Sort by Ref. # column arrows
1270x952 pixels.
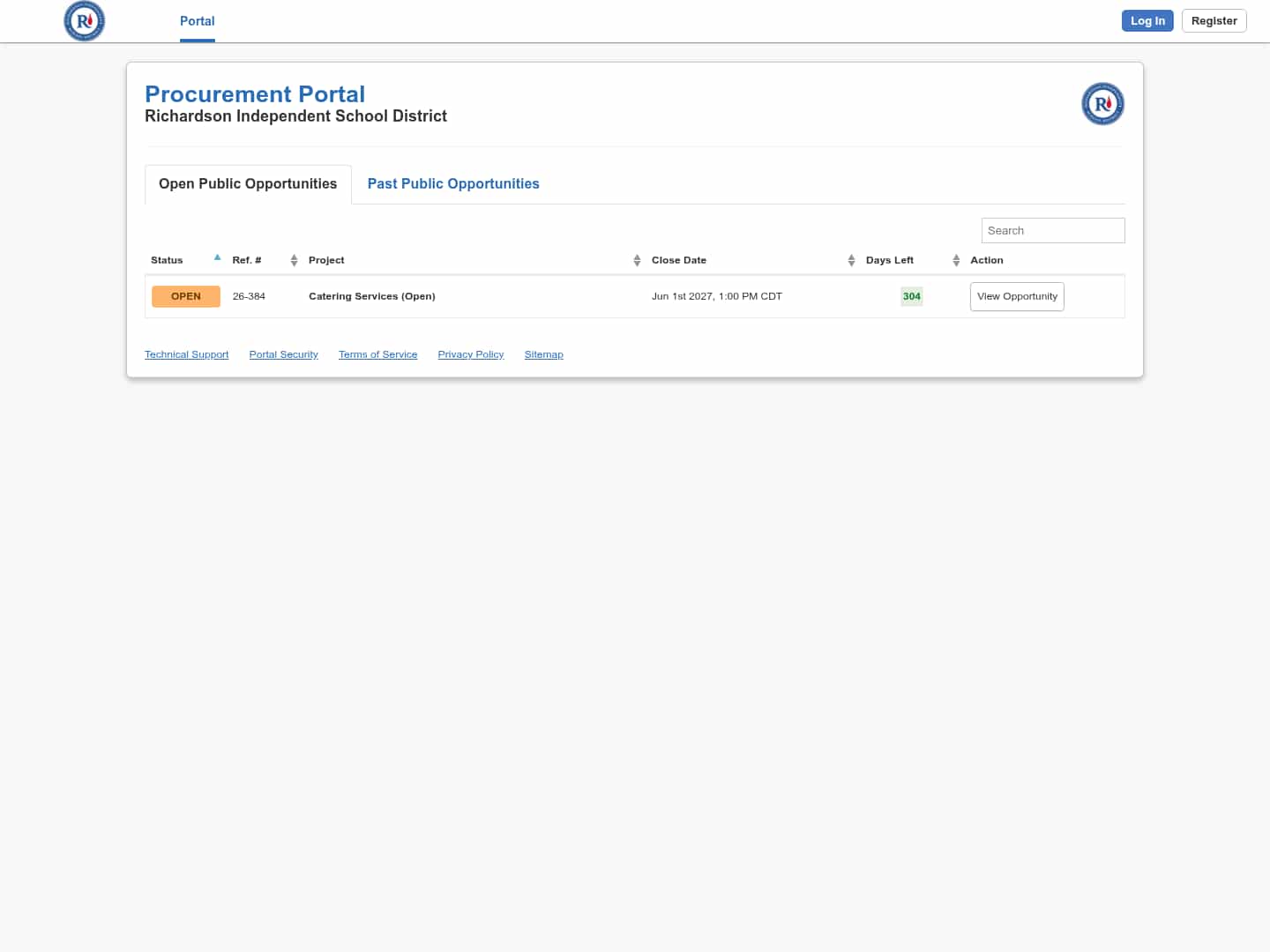294,260
